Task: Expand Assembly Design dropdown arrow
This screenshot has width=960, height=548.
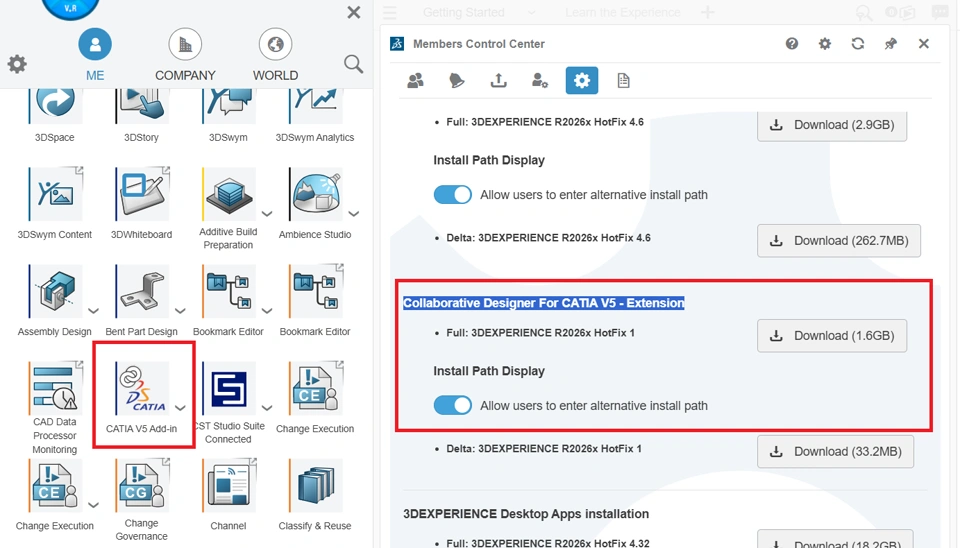Action: [x=93, y=310]
